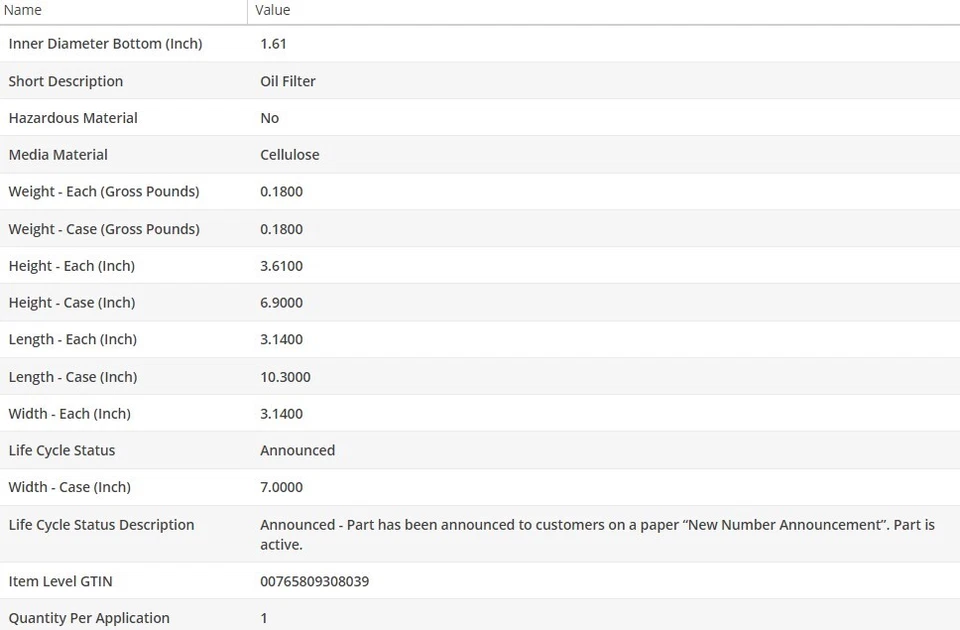Select the Height - Each (Inch) label
Image resolution: width=960 pixels, height=630 pixels.
pyautogui.click(x=72, y=266)
